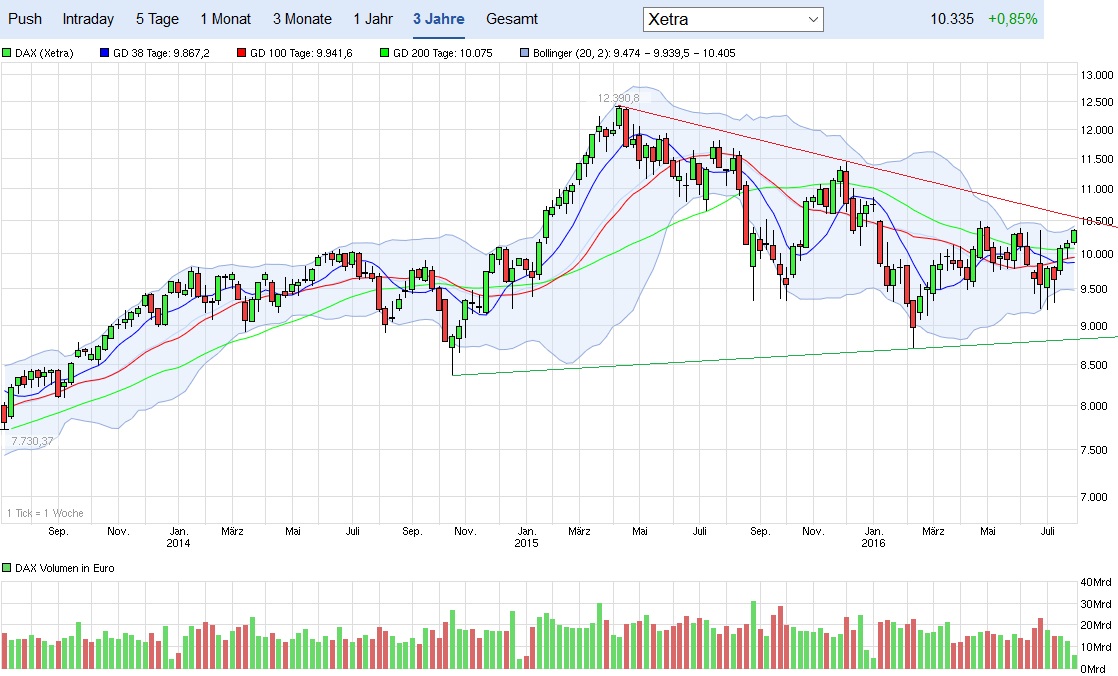Image resolution: width=1118 pixels, height=676 pixels.
Task: Click the GD 200 Tage: 10.075 label
Action: [x=443, y=53]
